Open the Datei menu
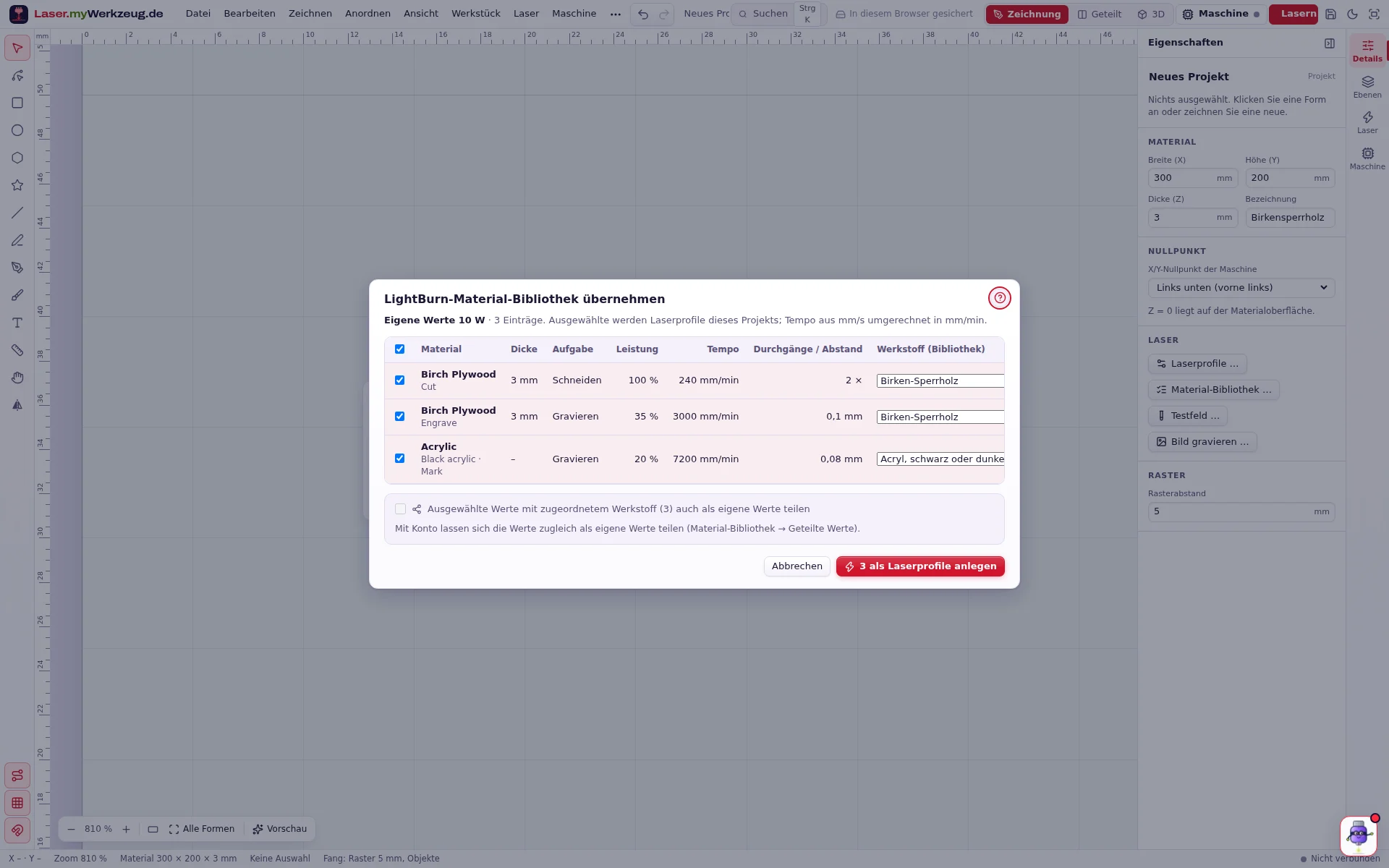 pyautogui.click(x=197, y=14)
